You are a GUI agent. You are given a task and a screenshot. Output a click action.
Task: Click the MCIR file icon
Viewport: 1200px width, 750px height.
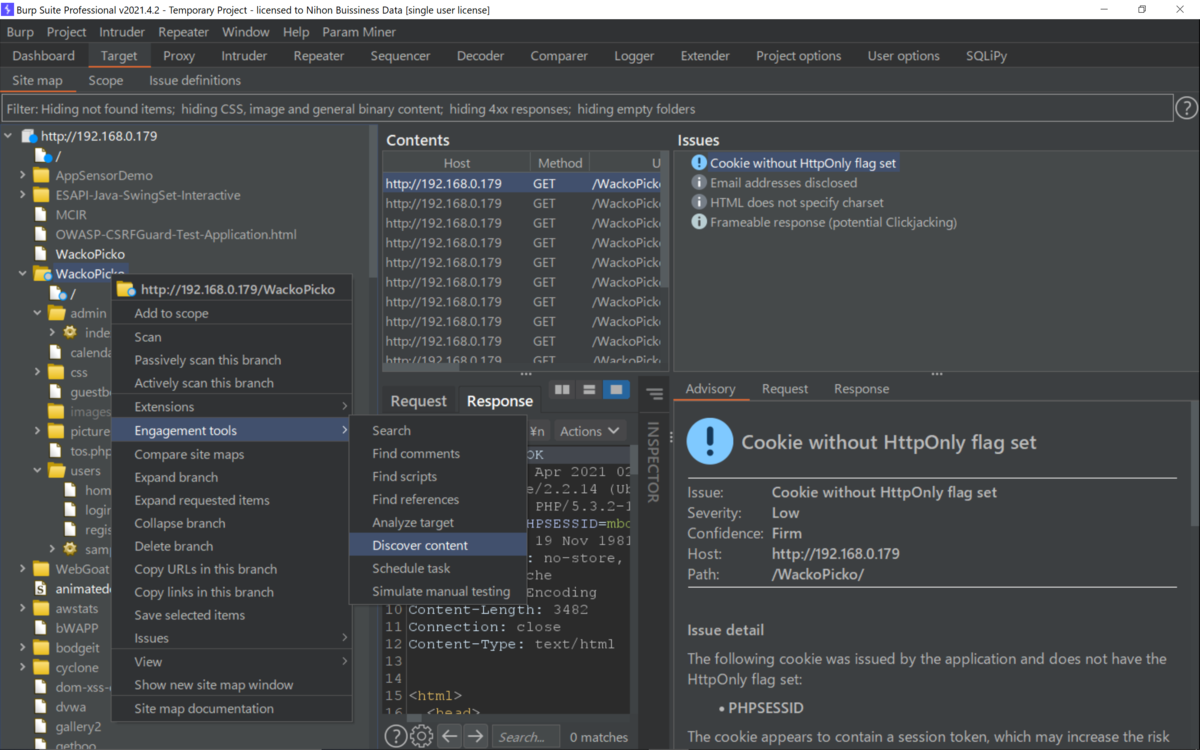tap(41, 214)
